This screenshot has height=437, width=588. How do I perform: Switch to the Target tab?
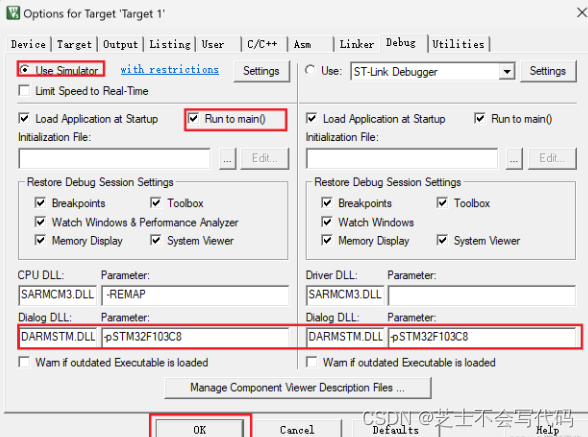point(74,44)
